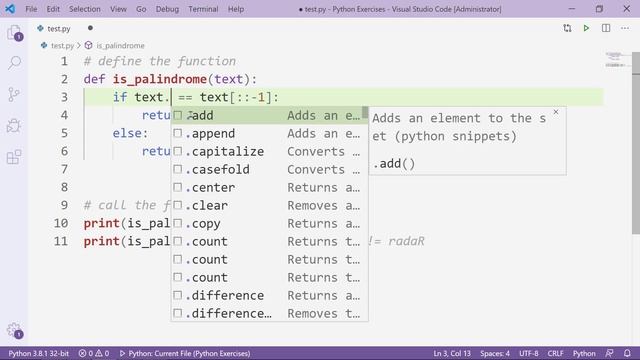Click the comment on line 1
The height and width of the screenshot is (360, 640).
[160, 61]
